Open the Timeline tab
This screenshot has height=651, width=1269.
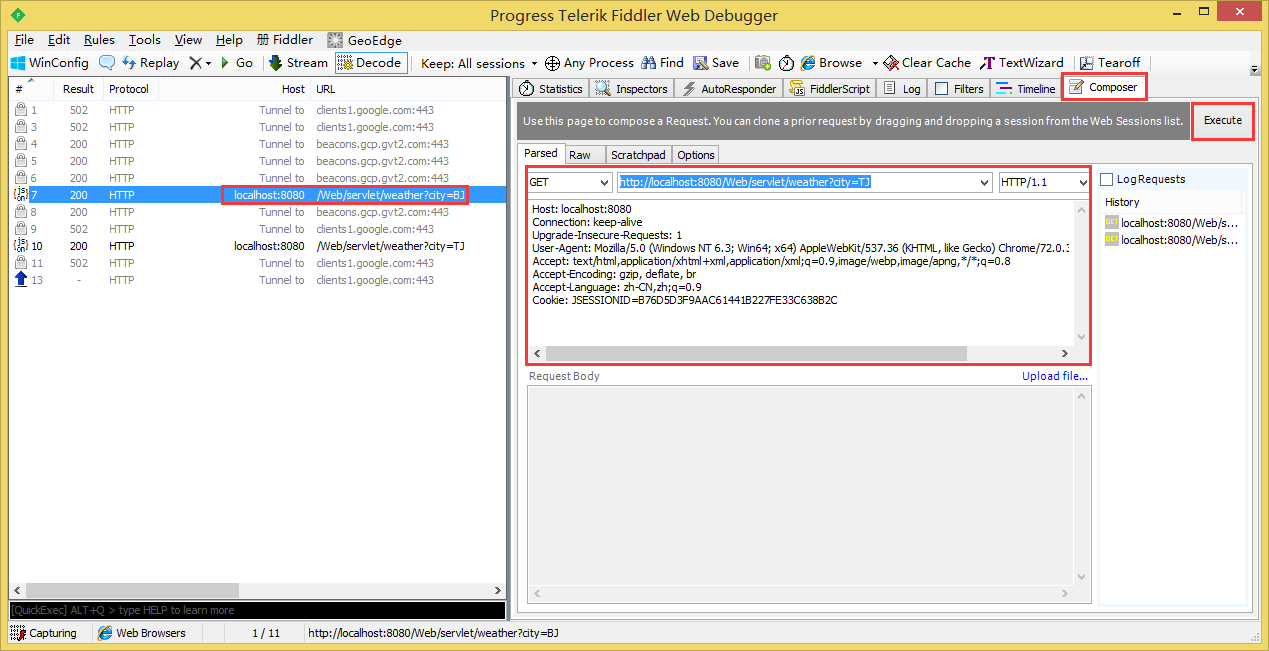(x=1025, y=89)
